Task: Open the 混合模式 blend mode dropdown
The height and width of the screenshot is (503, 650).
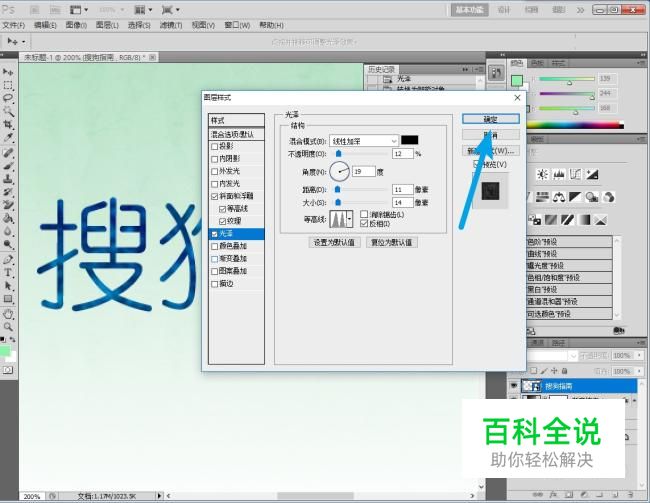Action: pyautogui.click(x=364, y=141)
